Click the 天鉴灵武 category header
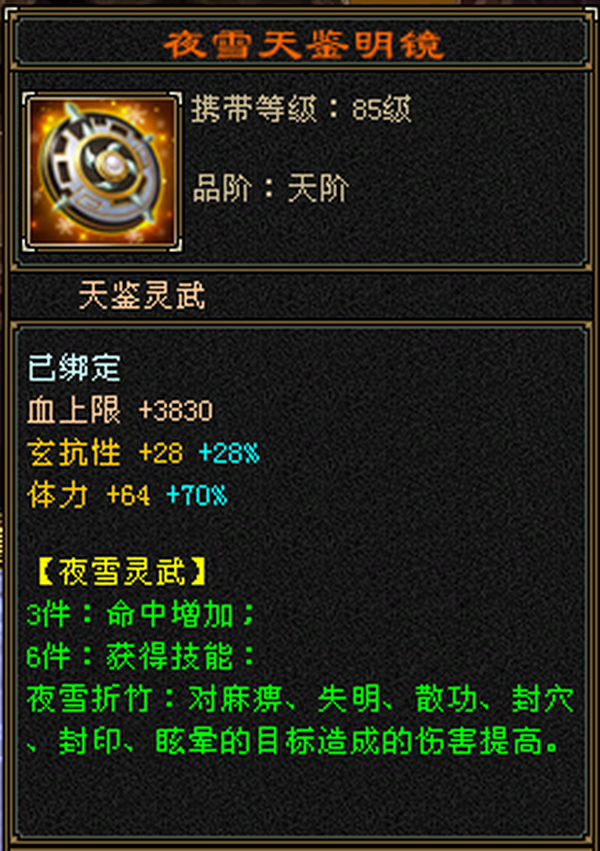 pyautogui.click(x=142, y=296)
